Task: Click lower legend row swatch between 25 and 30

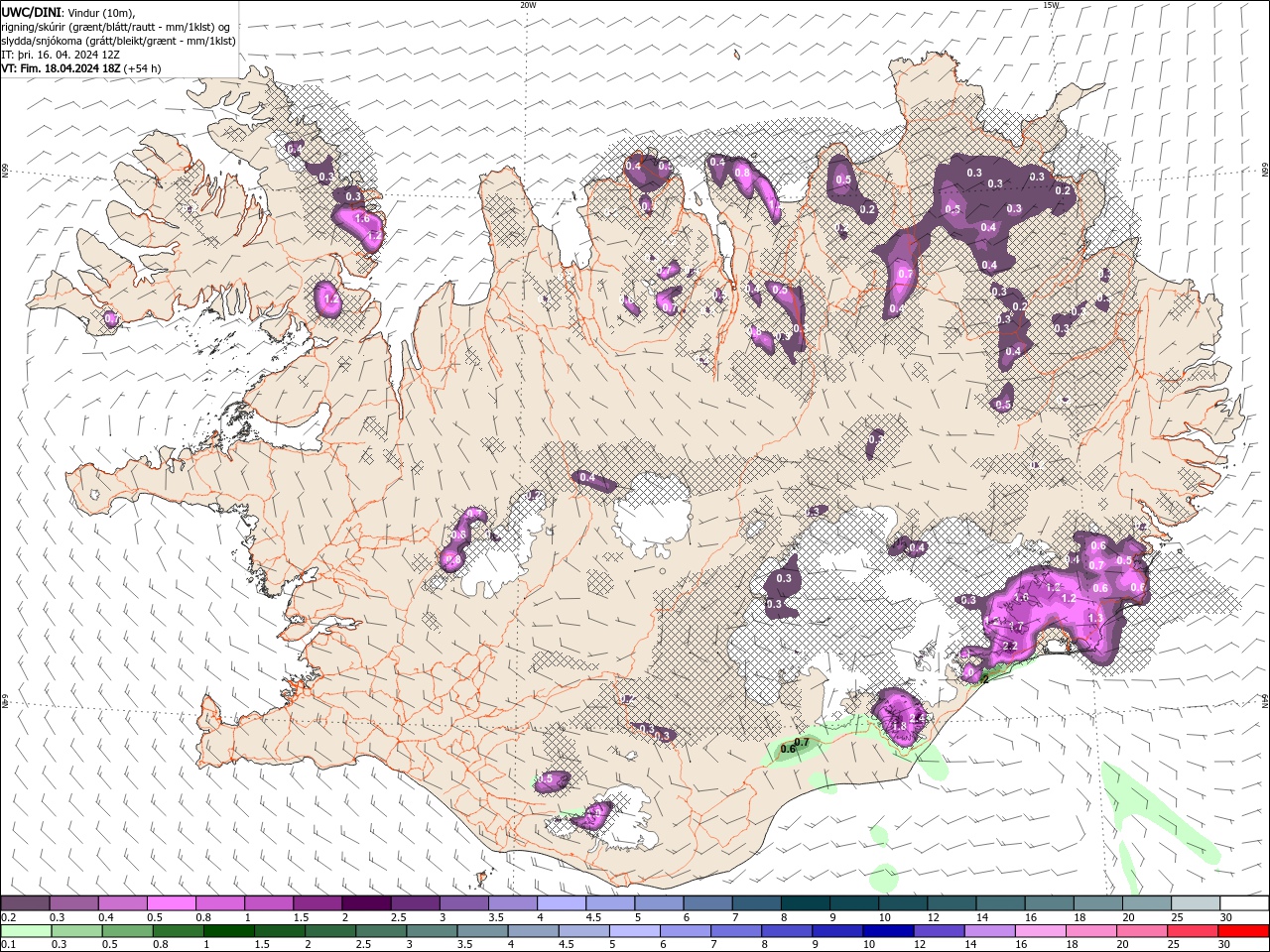Action: point(1191,931)
